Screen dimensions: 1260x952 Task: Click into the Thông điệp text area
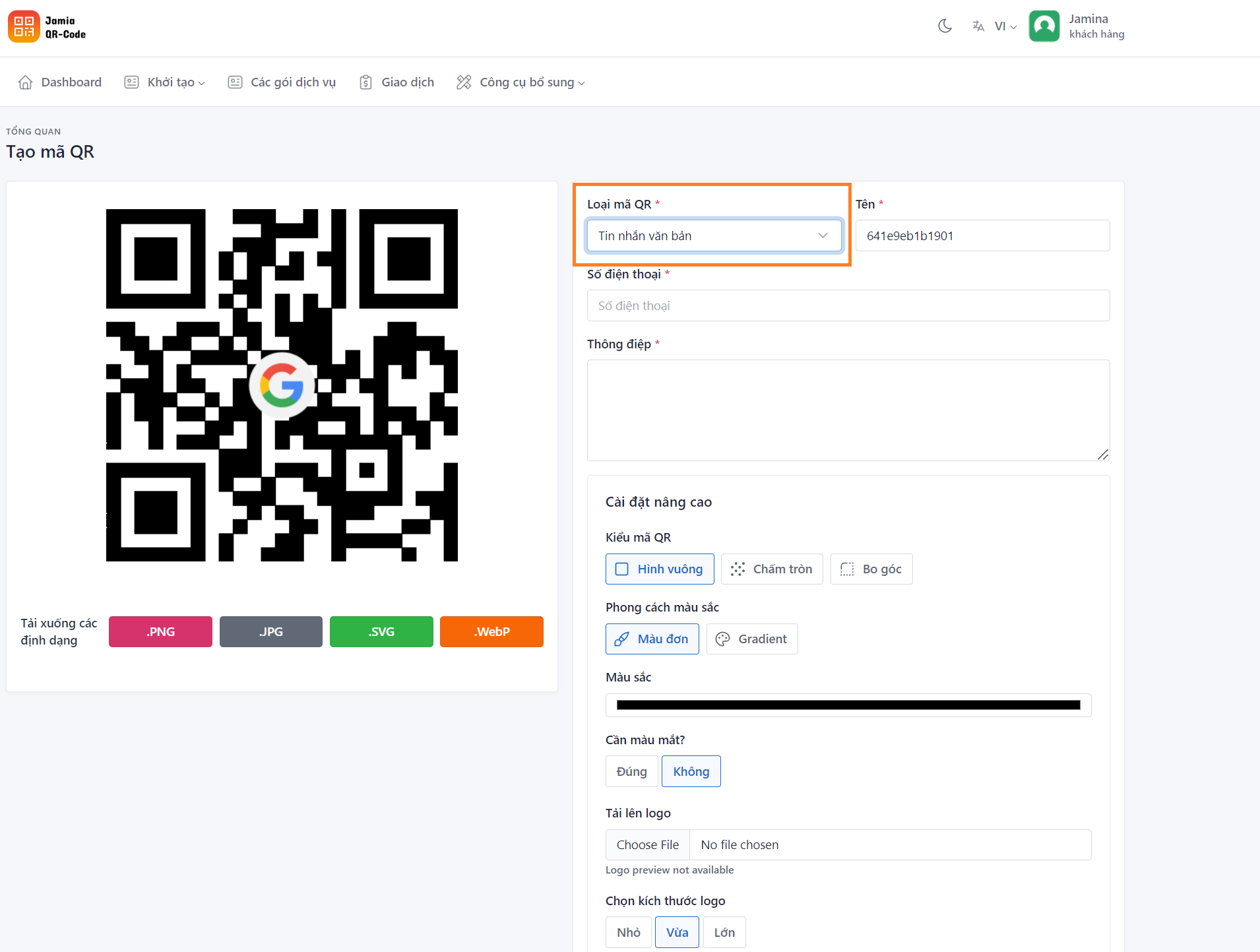848,410
